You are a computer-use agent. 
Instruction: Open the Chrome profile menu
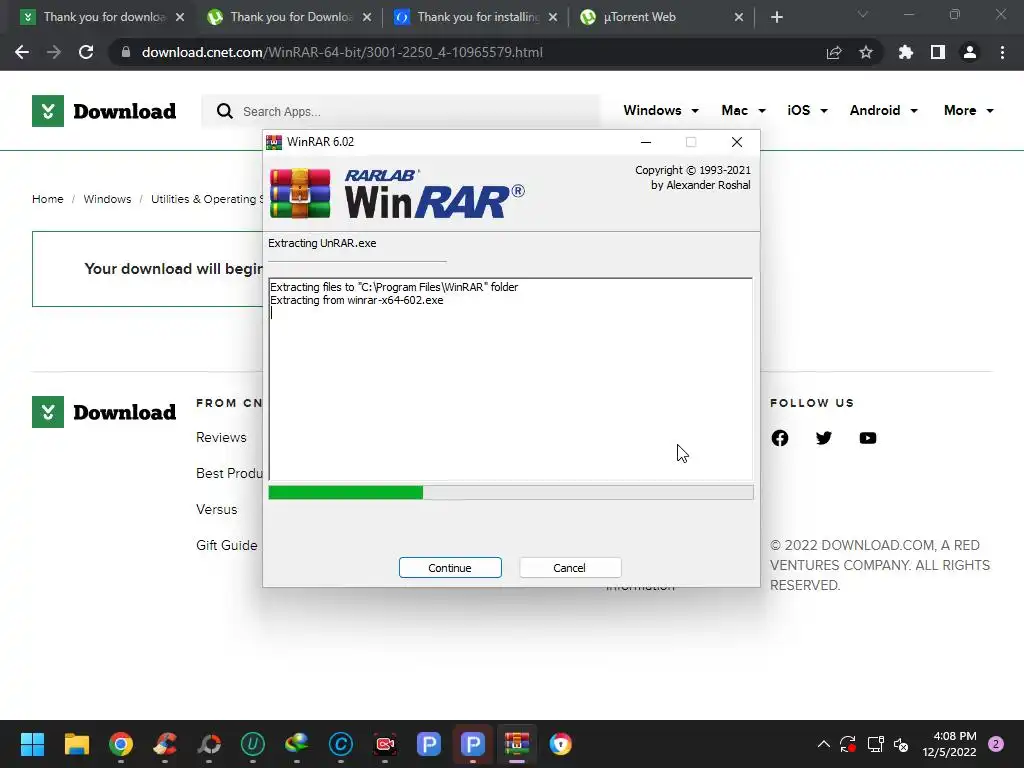(970, 52)
